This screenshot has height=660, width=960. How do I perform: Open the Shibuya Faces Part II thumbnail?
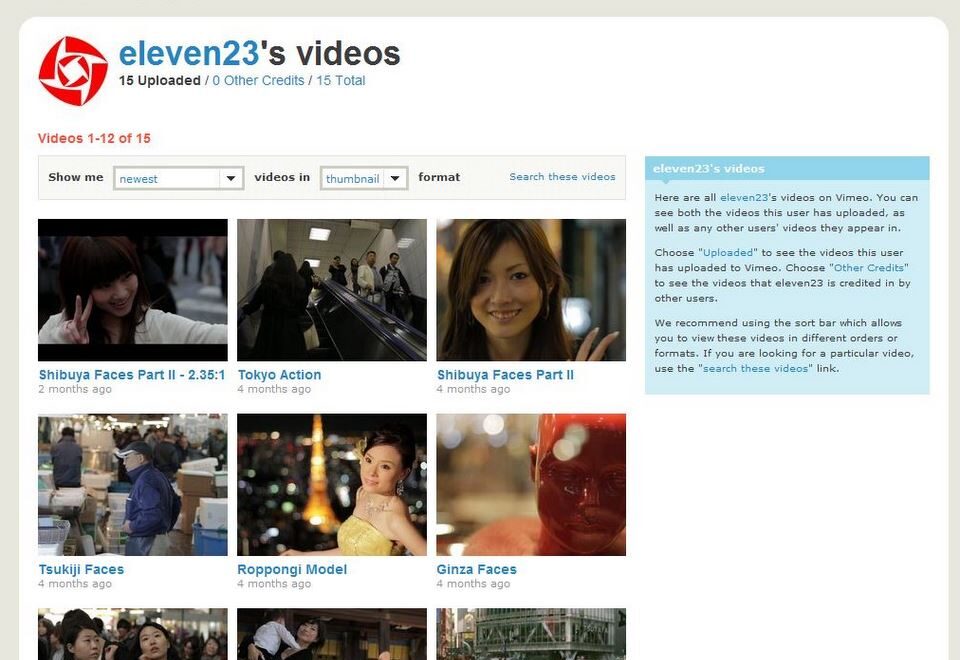point(531,290)
